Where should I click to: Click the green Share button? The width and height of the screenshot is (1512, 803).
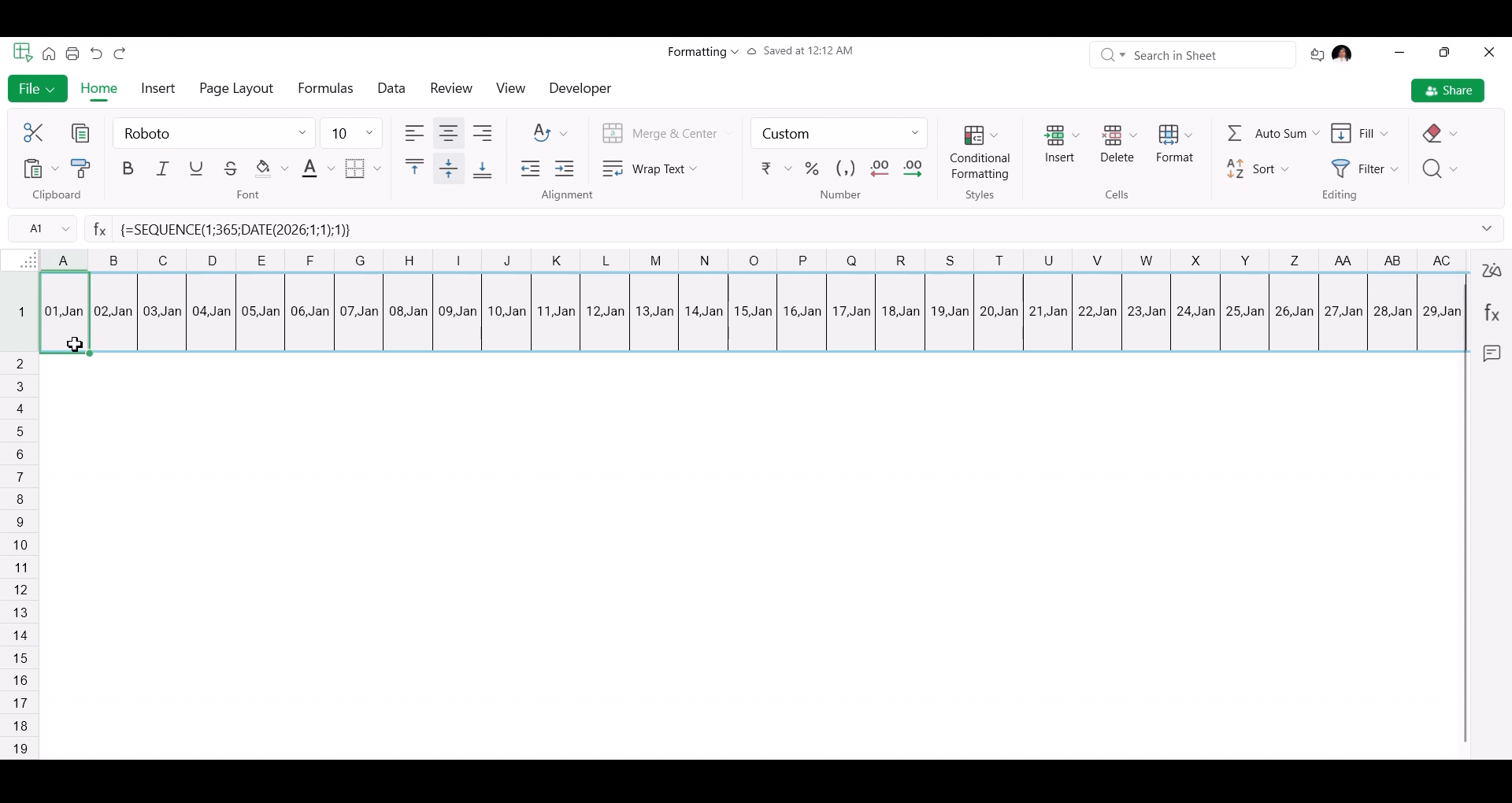coord(1448,91)
